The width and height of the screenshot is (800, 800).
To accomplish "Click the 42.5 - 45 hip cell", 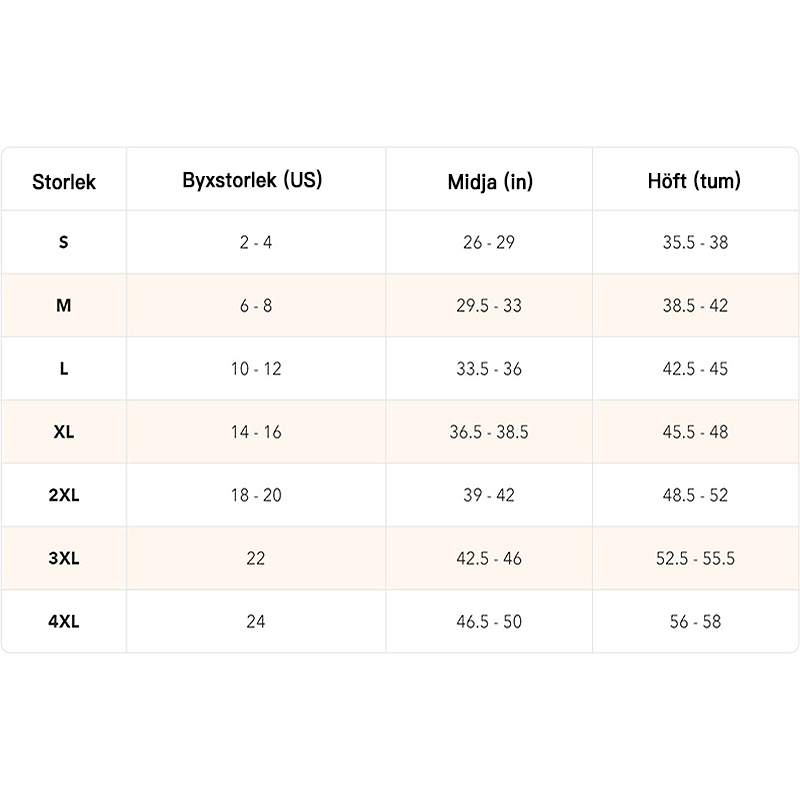I will pos(695,369).
